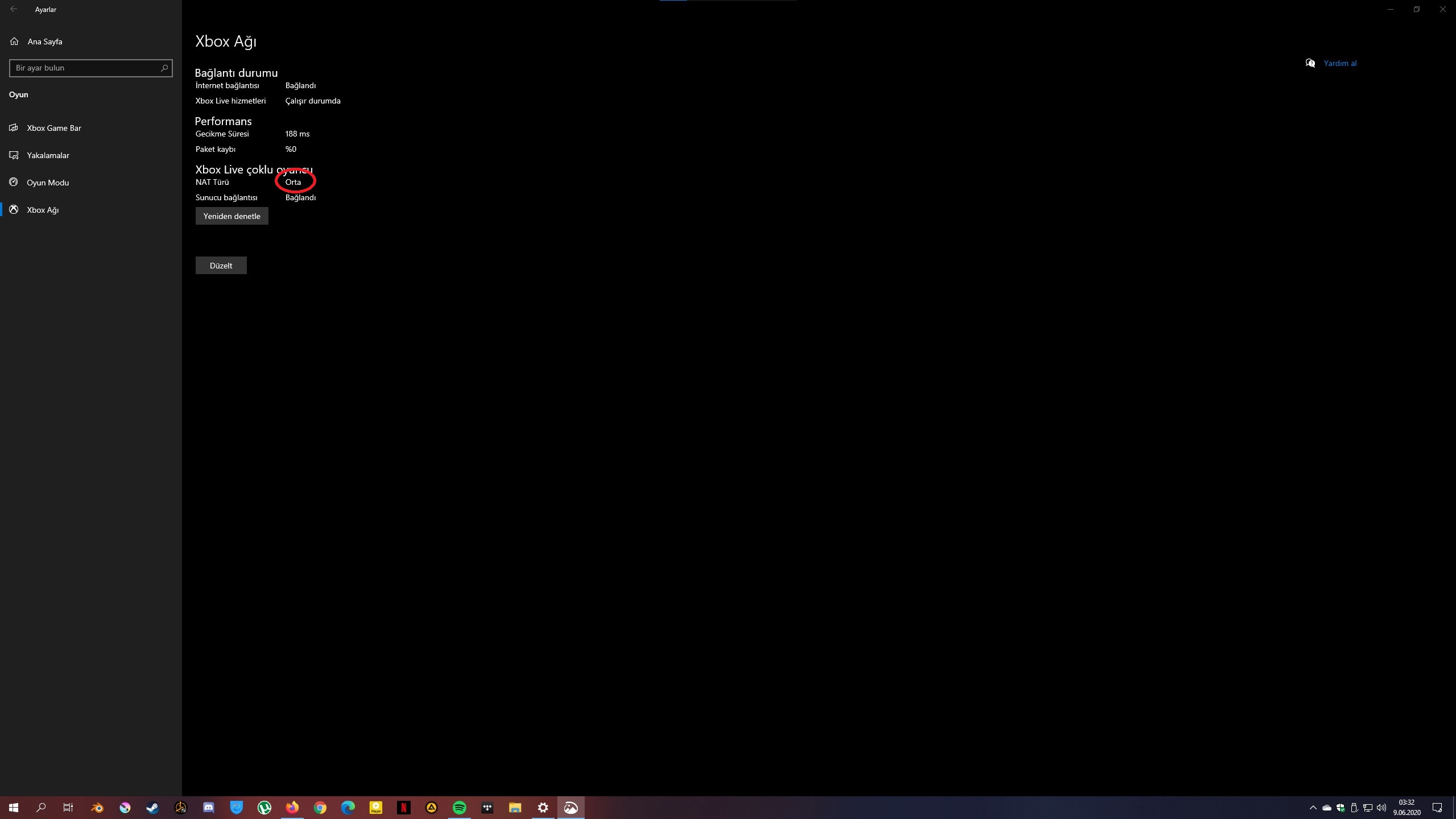Show hidden system tray icons
The width and height of the screenshot is (1456, 819).
1313,808
